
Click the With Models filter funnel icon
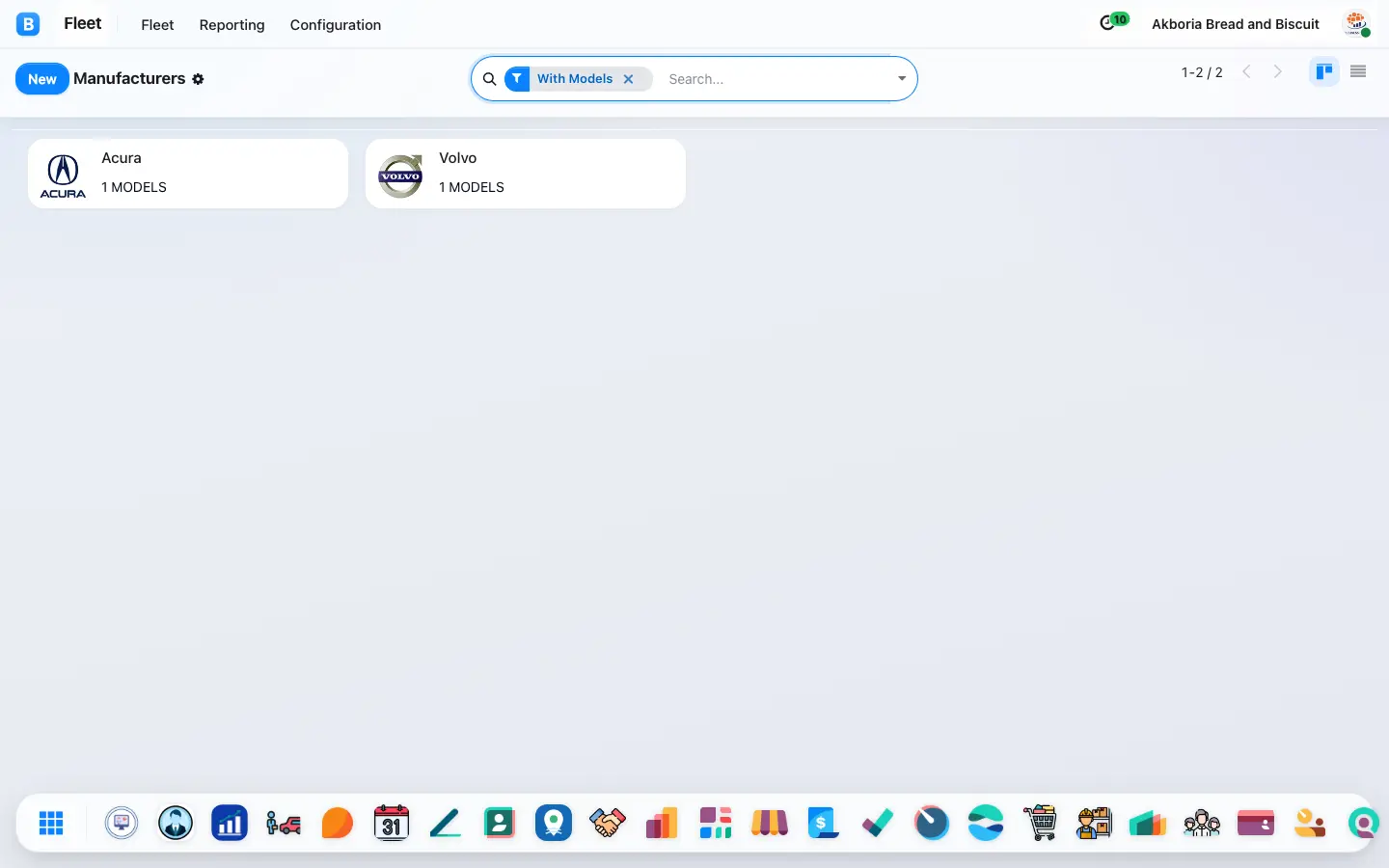point(517,79)
